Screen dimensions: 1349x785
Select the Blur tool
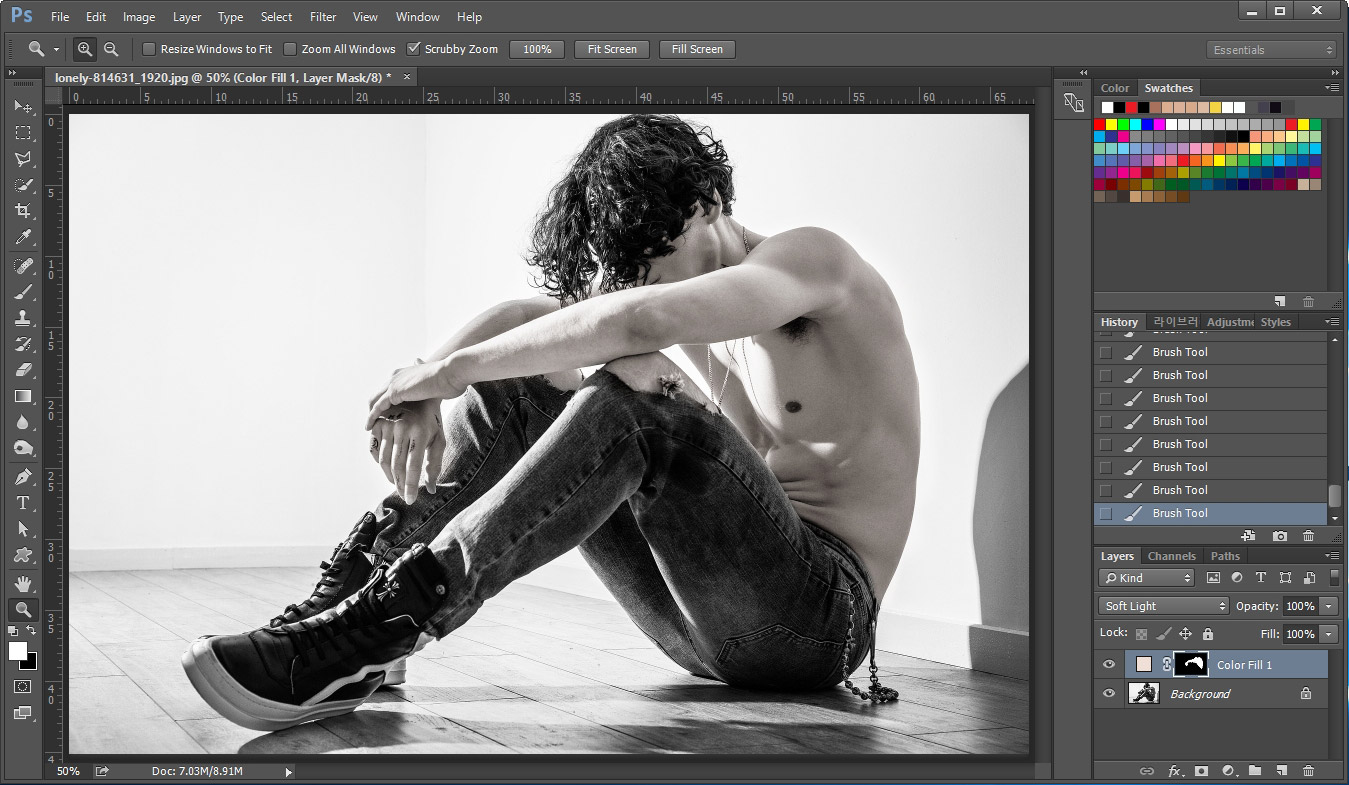coord(22,422)
